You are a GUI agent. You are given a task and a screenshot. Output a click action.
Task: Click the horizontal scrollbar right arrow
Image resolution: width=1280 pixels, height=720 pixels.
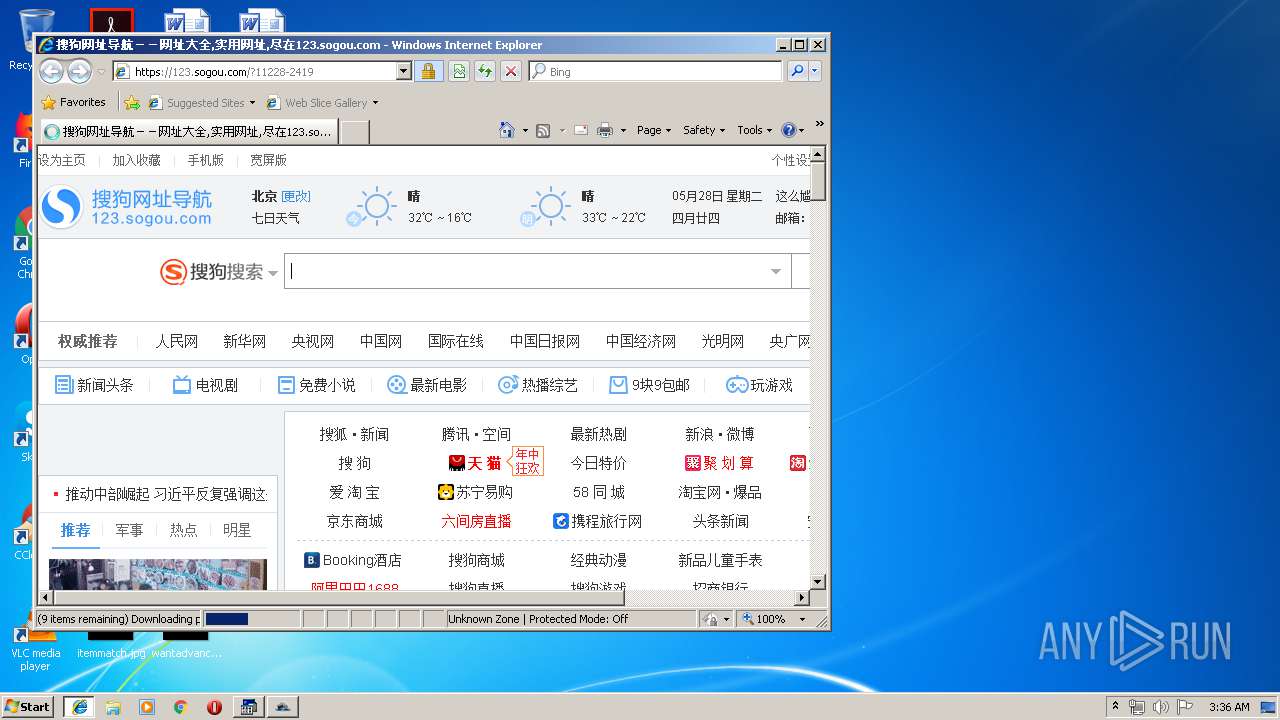coord(801,598)
